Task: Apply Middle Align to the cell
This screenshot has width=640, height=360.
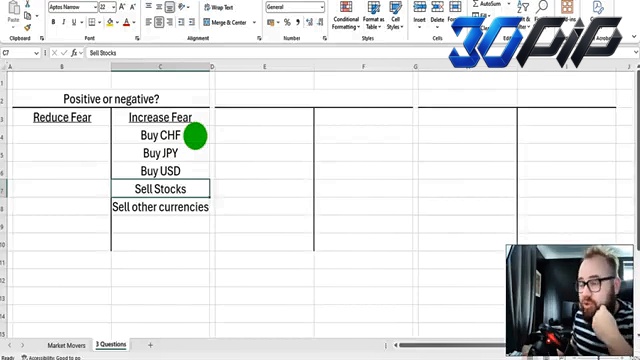Action: click(159, 7)
